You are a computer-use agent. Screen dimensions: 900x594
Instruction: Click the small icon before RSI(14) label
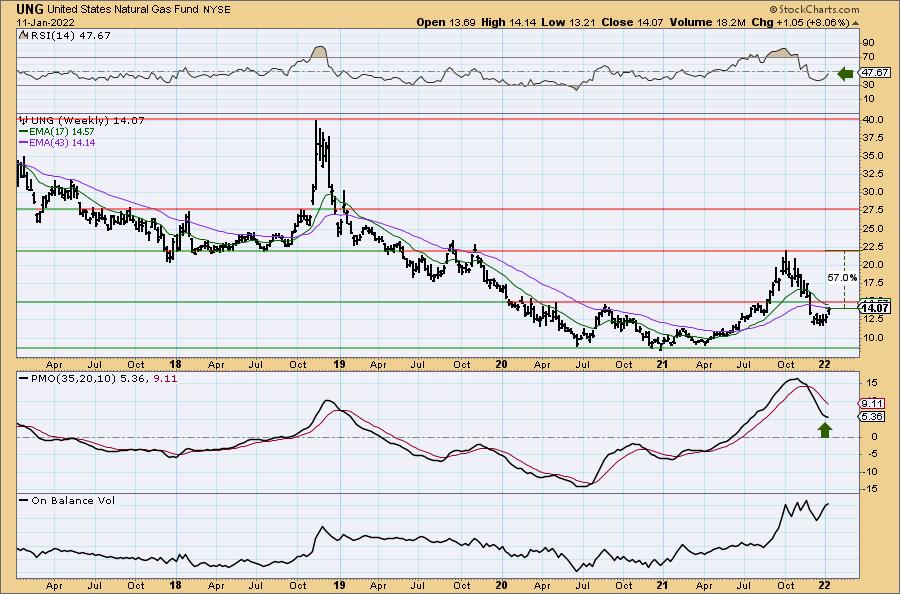(x=24, y=35)
